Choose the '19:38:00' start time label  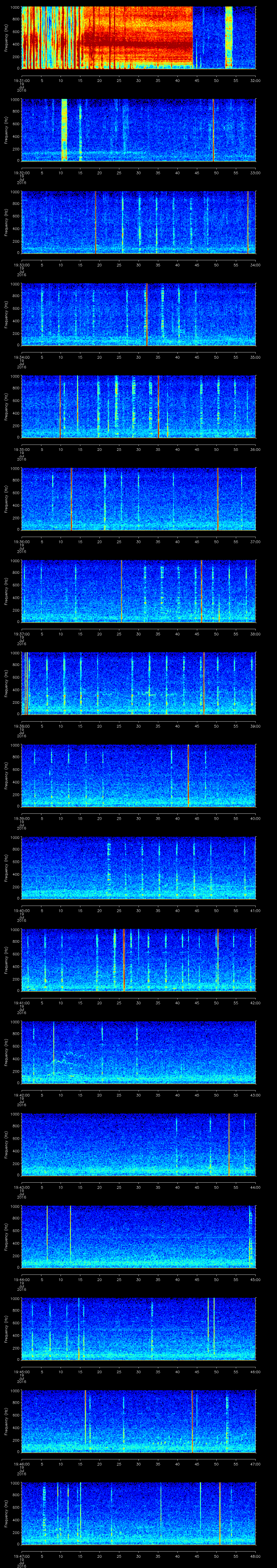pyautogui.click(x=21, y=726)
